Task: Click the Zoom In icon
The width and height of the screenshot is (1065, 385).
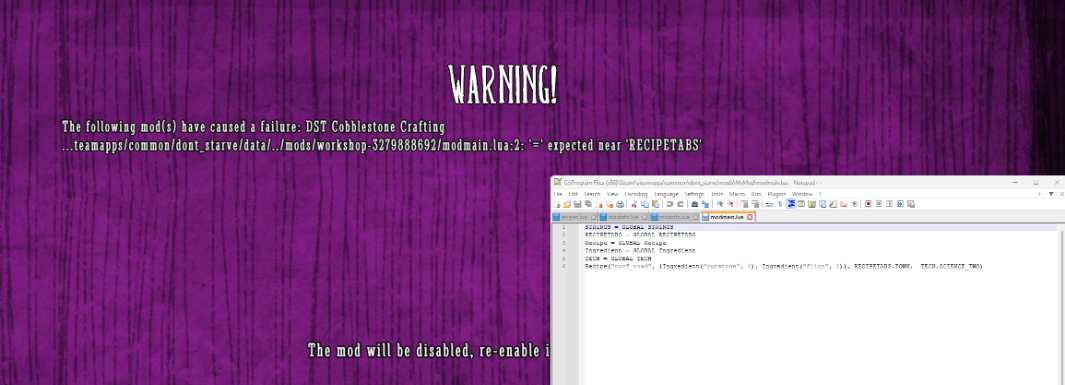Action: pos(719,204)
